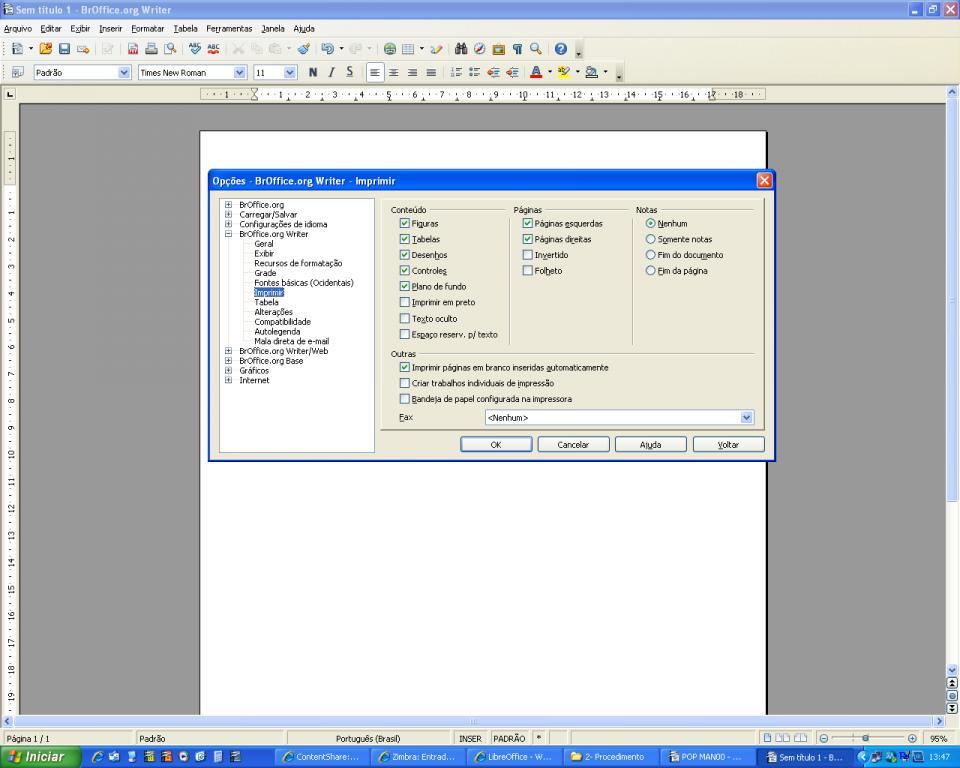
Task: Open the Fax dropdown list
Action: click(746, 418)
